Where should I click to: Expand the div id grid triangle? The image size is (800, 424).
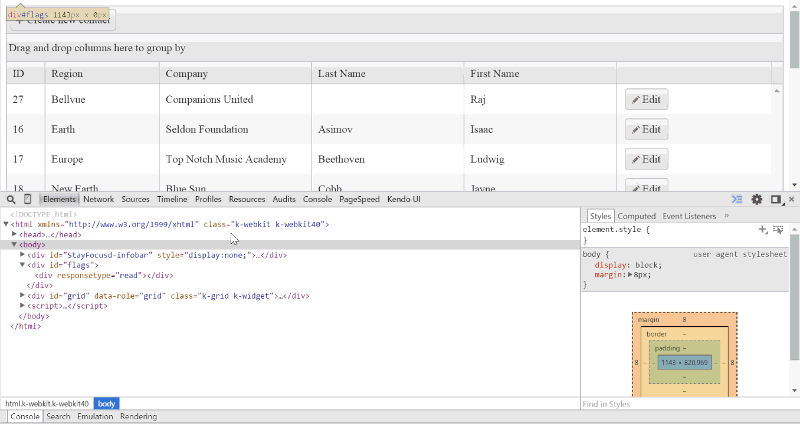click(22, 295)
